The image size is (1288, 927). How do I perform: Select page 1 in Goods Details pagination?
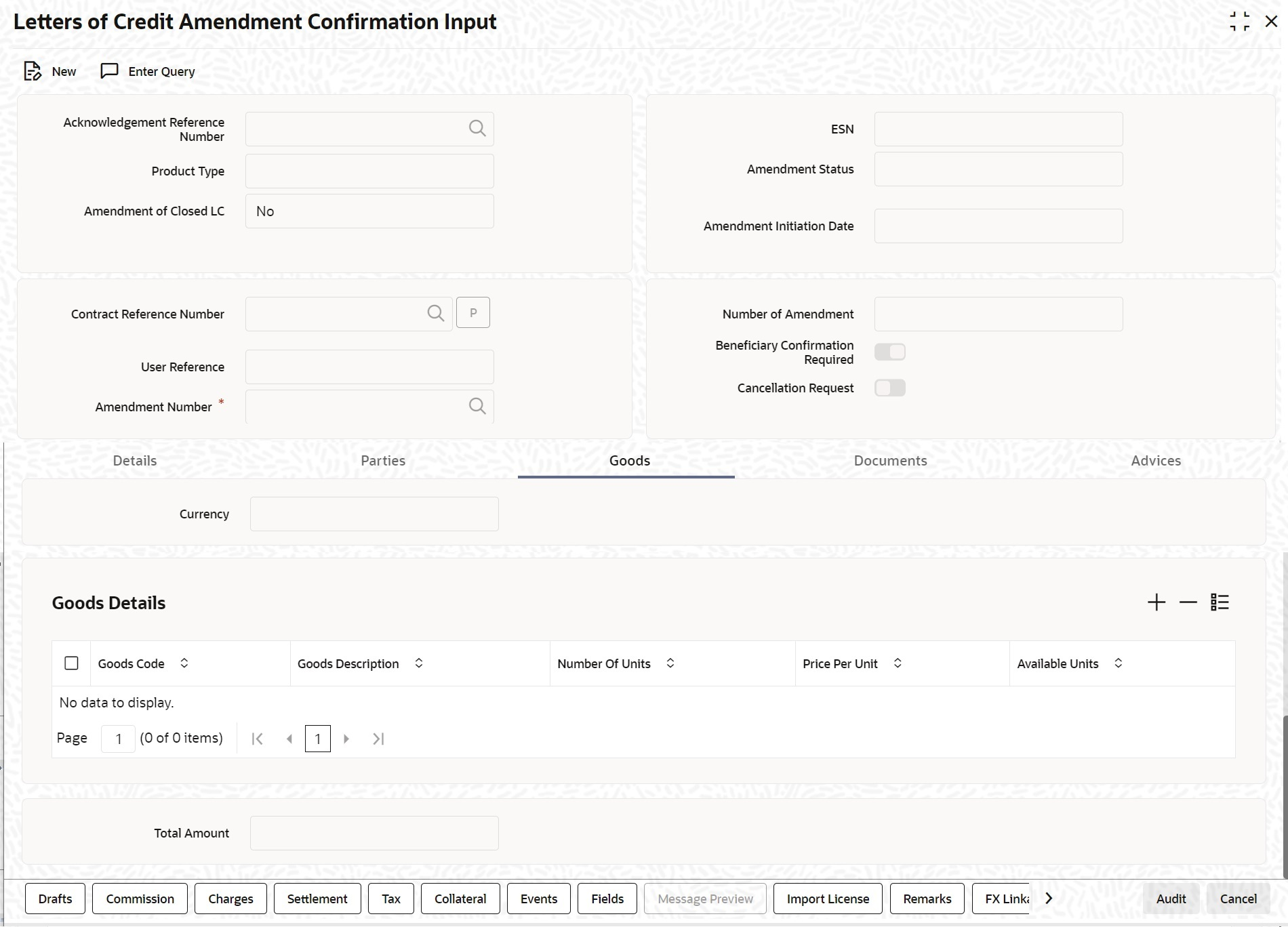click(318, 739)
